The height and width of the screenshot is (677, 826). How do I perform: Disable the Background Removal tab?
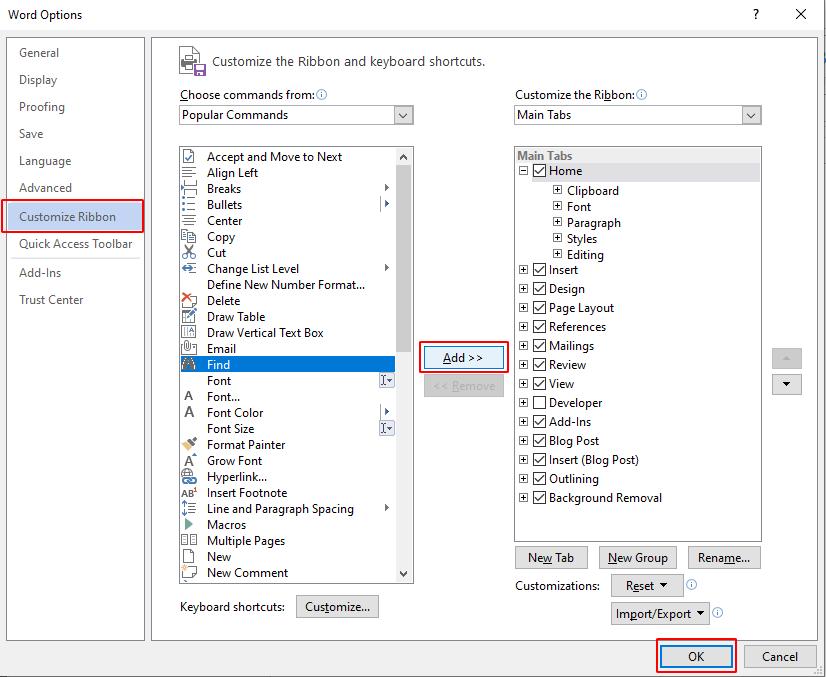tap(539, 498)
